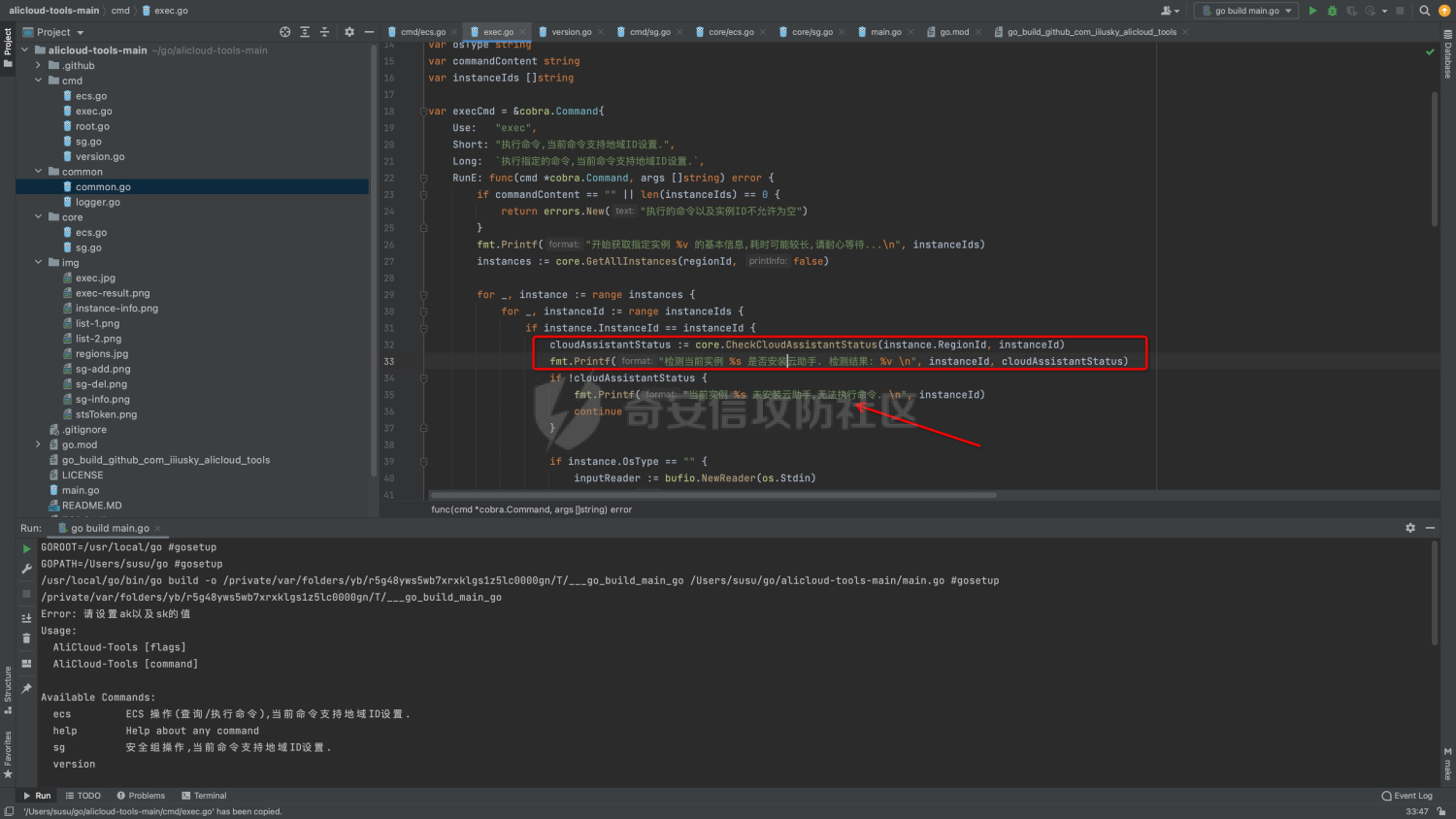Open Event Log
Screen dimensions: 1456x819
1406,796
